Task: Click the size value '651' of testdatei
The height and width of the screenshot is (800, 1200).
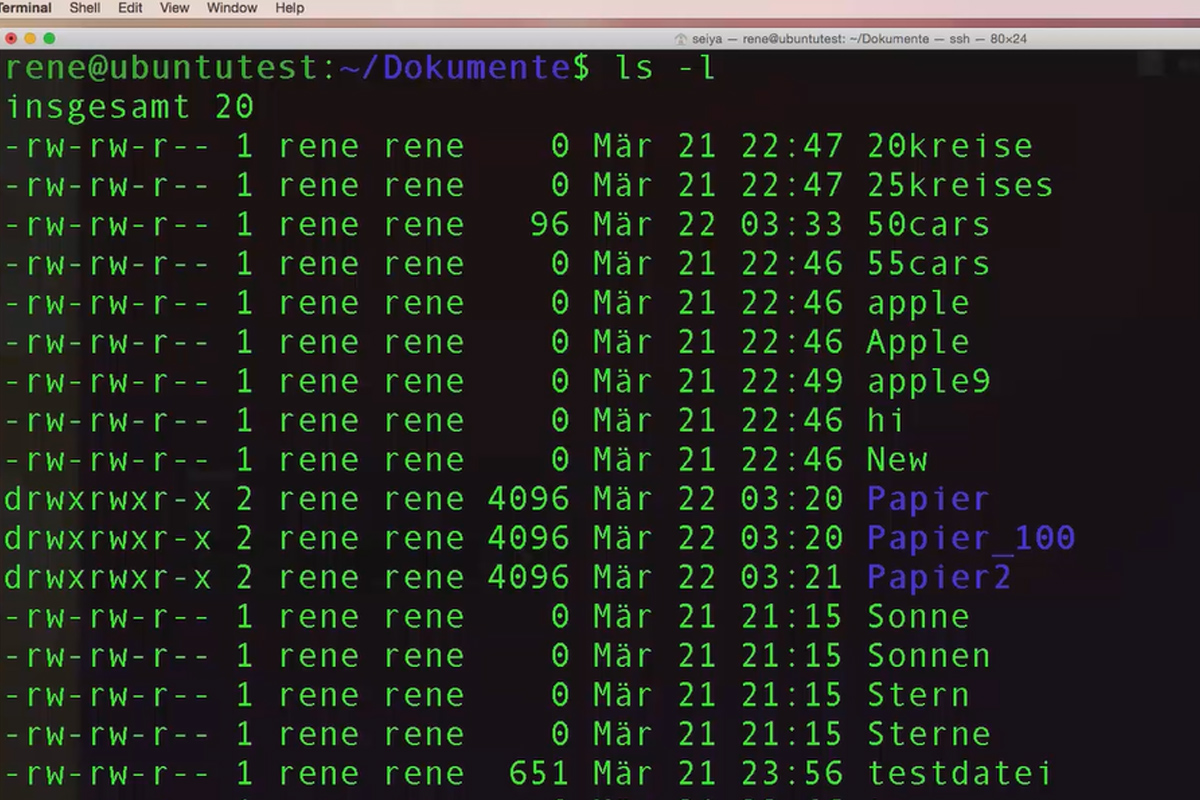Action: point(539,774)
